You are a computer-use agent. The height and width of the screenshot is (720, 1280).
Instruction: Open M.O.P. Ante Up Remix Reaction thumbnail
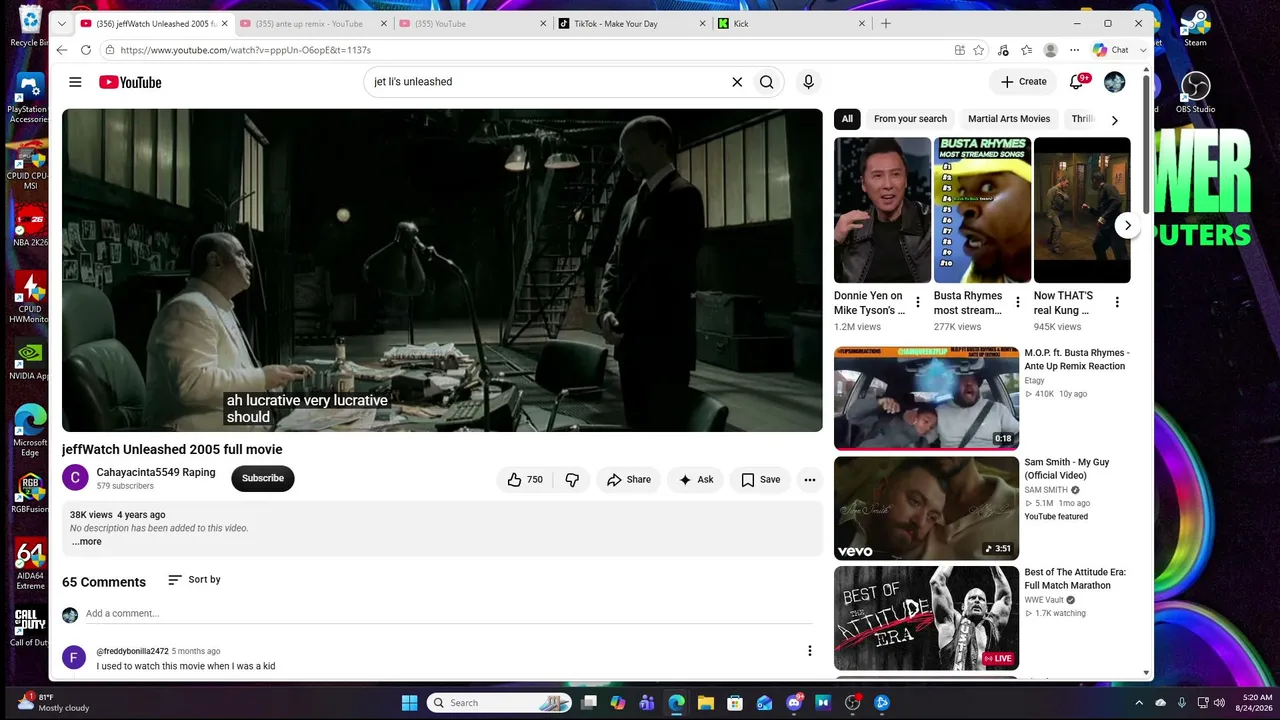tap(926, 398)
